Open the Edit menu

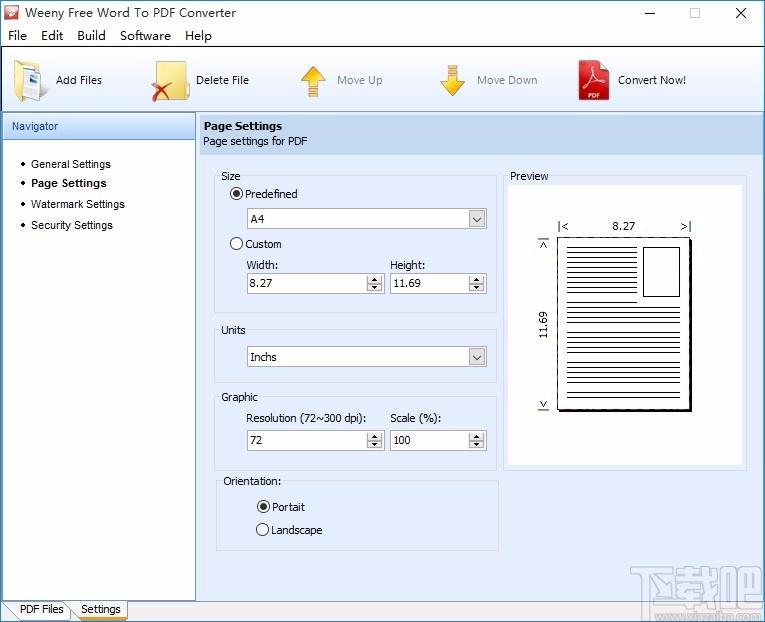click(52, 36)
